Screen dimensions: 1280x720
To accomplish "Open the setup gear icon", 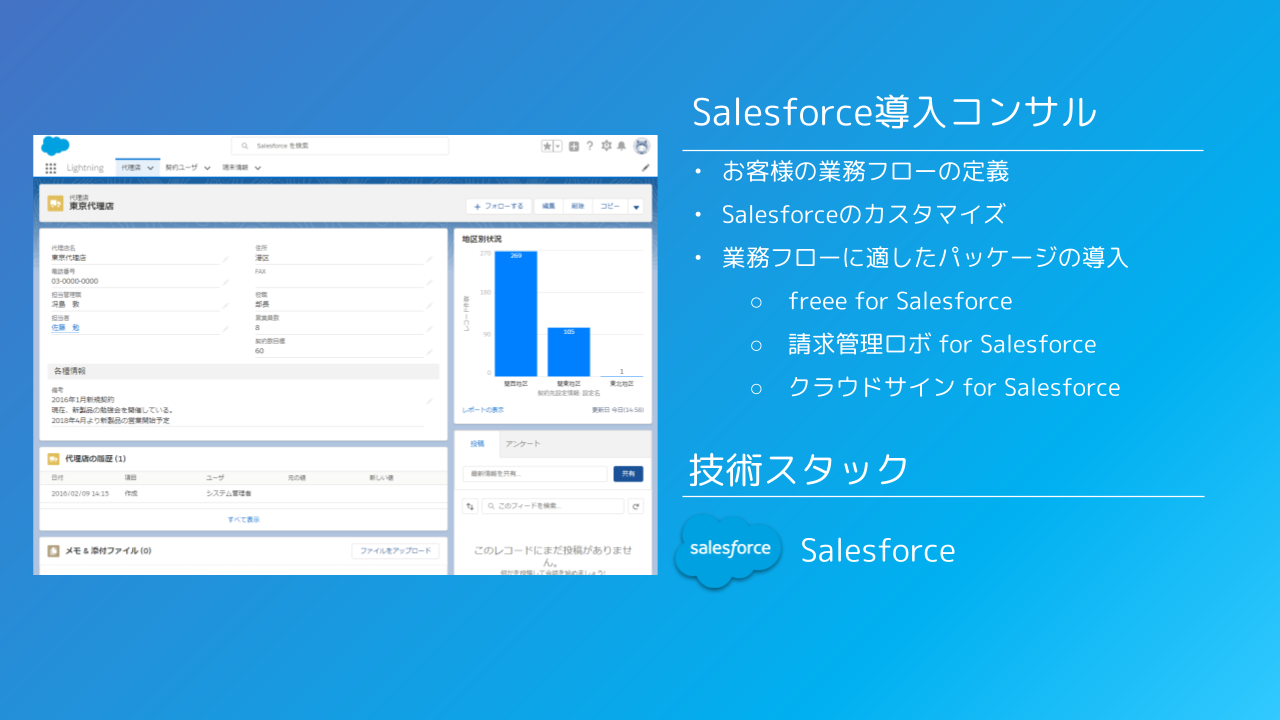I will tap(606, 146).
